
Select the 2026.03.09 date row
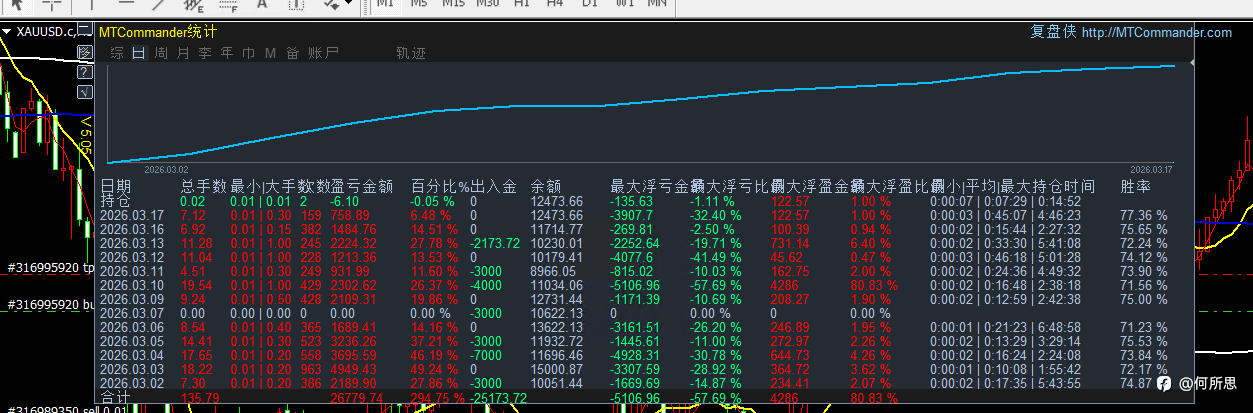pos(133,299)
